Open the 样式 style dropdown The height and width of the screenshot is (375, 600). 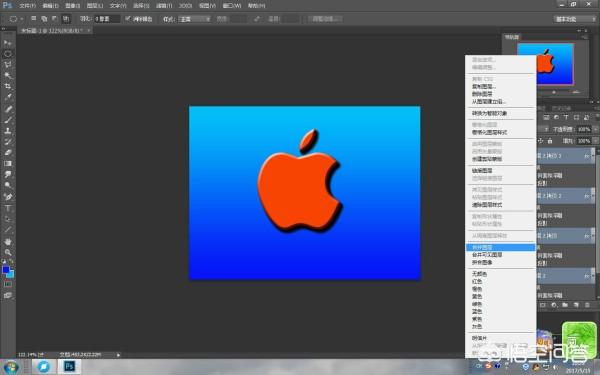click(x=194, y=19)
